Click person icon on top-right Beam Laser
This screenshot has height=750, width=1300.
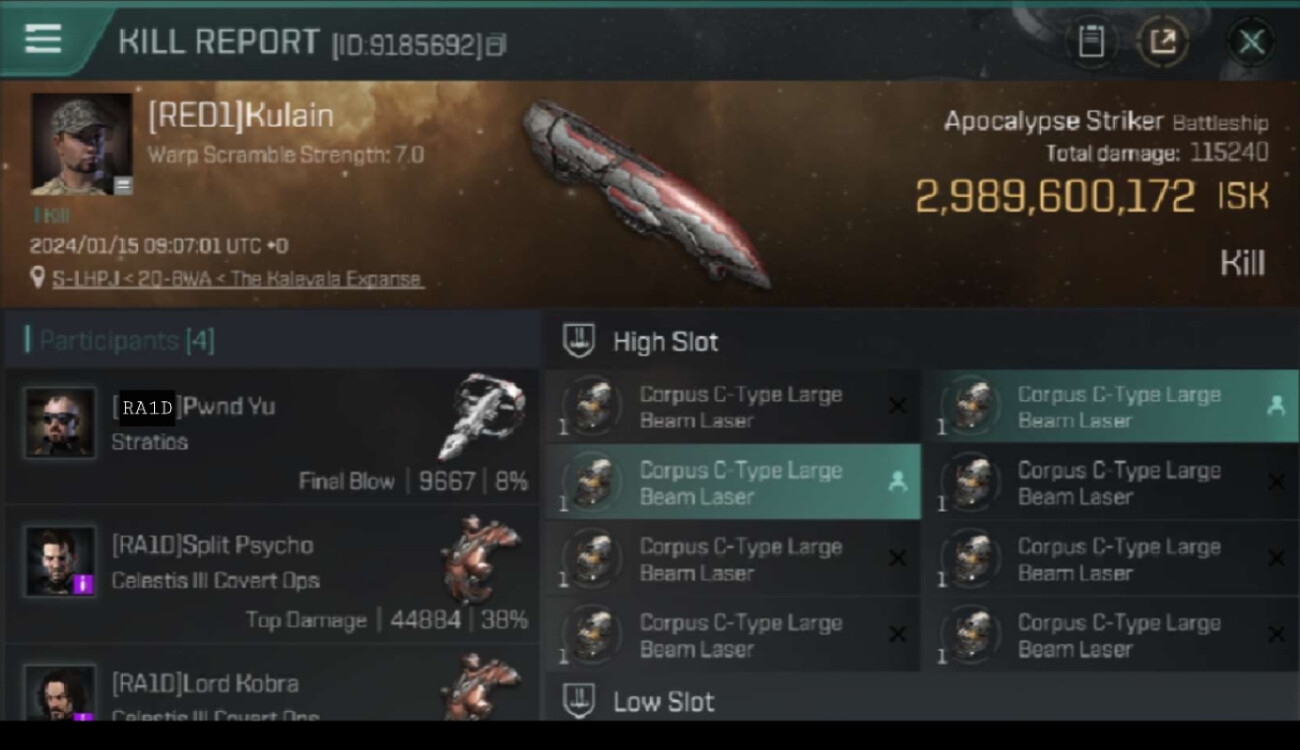click(1275, 405)
